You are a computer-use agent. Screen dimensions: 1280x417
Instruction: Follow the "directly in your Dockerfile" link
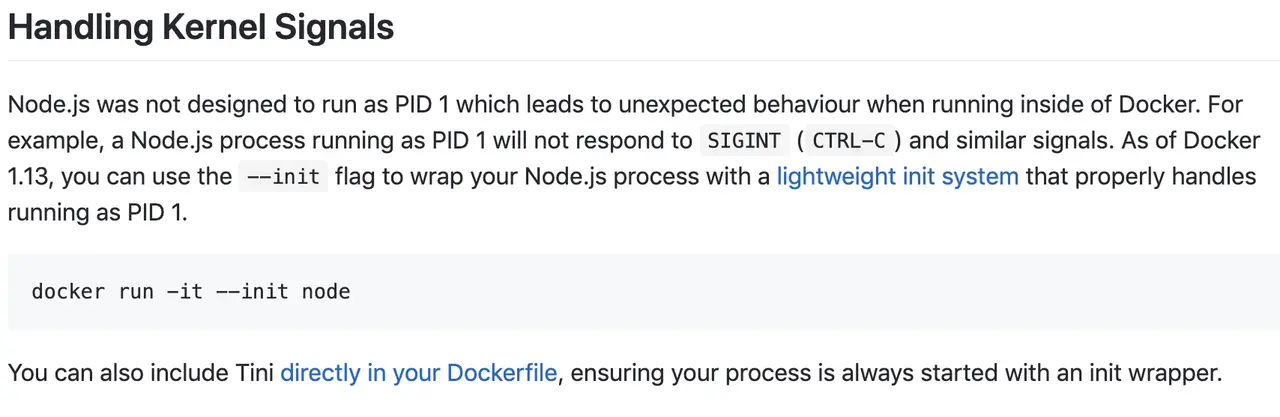(418, 374)
